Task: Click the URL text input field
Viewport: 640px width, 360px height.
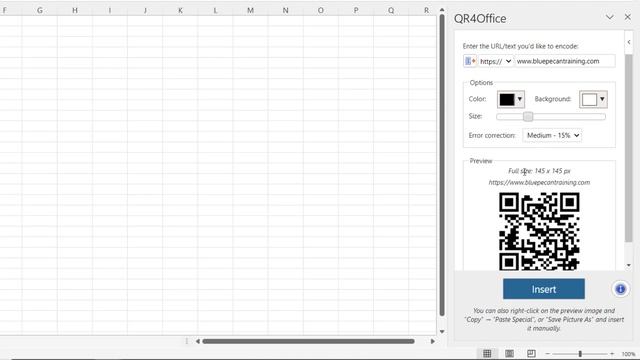Action: tap(564, 61)
